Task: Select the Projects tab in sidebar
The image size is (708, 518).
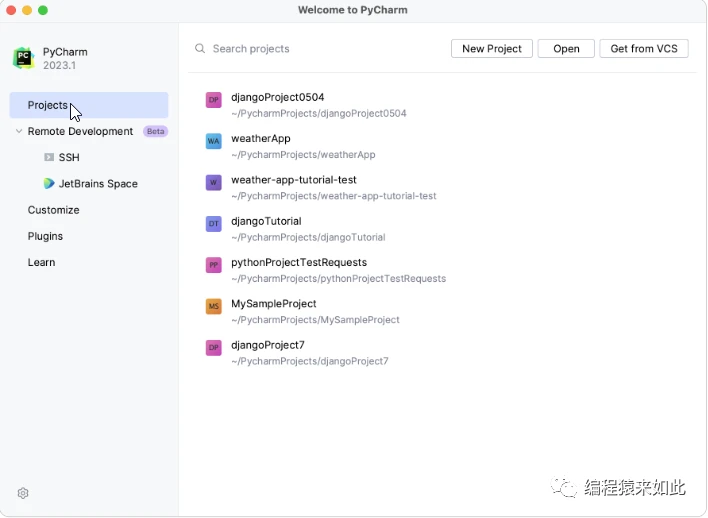Action: coord(48,105)
